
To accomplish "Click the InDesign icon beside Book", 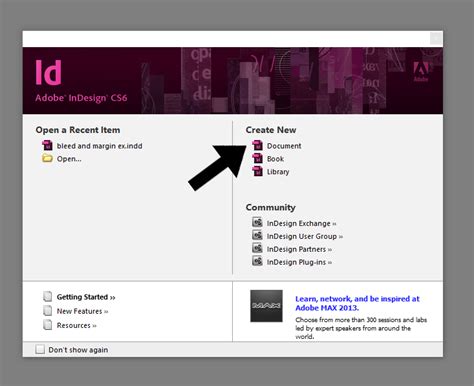I will [257, 158].
